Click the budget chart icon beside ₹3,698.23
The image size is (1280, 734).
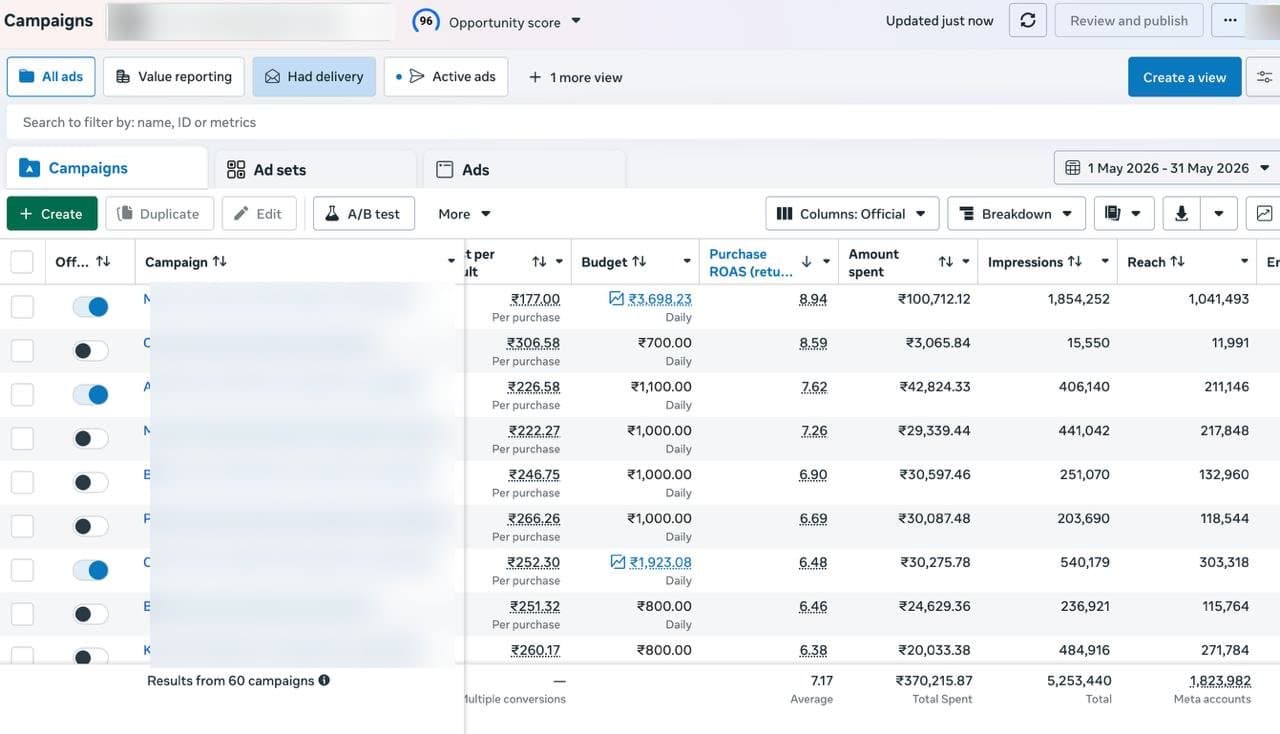(x=618, y=298)
